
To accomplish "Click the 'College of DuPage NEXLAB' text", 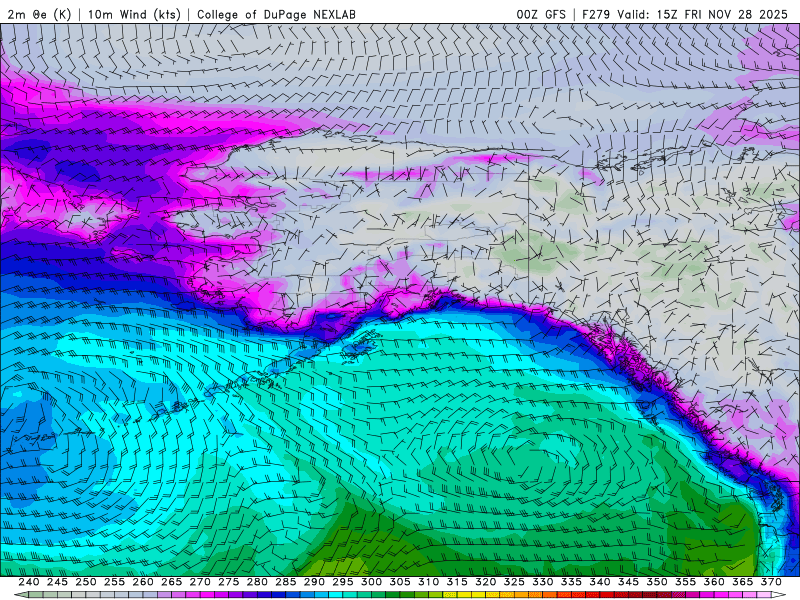I will [276, 14].
